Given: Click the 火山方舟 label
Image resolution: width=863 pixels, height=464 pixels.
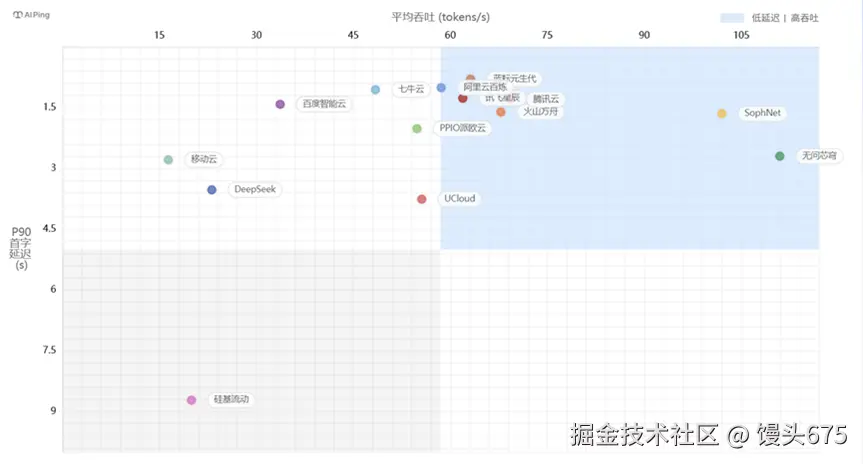Looking at the screenshot, I should coord(540,112).
